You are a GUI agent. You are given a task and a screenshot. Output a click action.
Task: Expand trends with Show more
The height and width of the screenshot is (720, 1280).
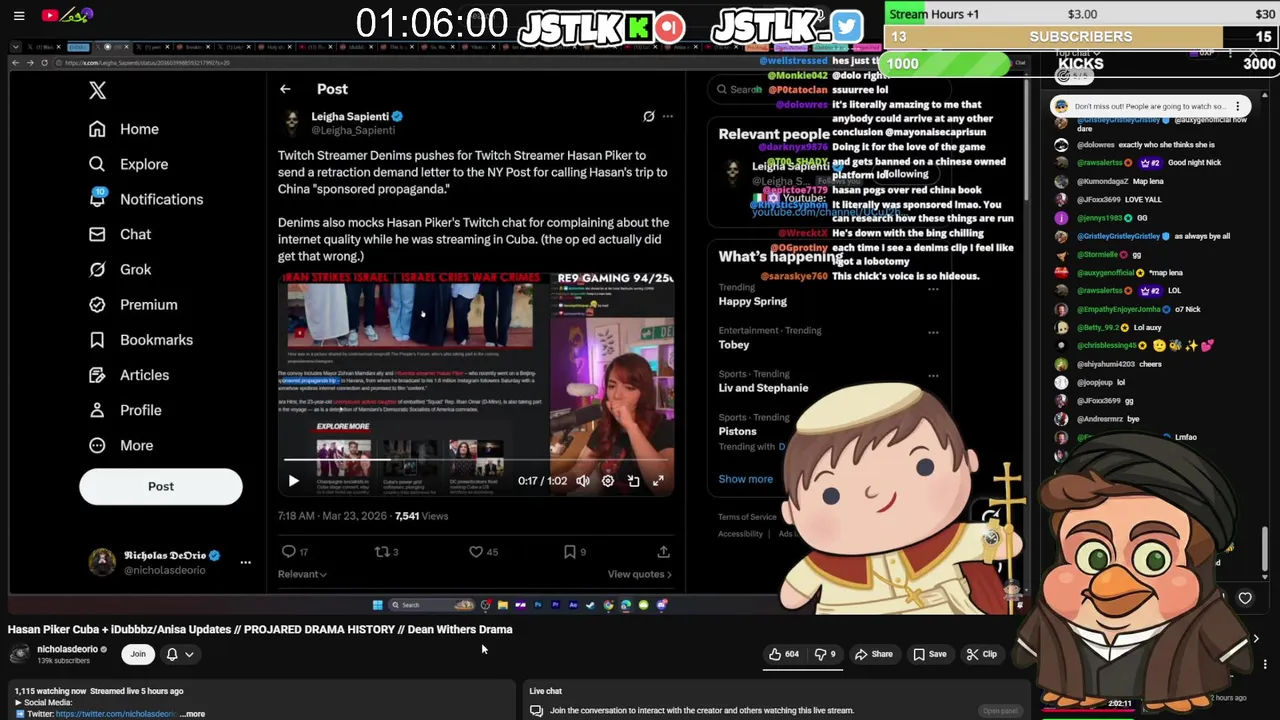[x=746, y=479]
